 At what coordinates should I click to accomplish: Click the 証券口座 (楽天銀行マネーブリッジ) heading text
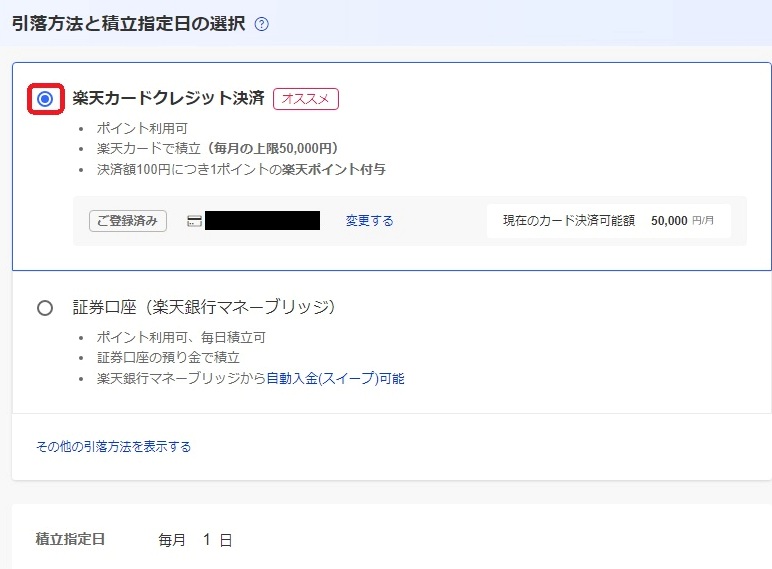[x=204, y=307]
